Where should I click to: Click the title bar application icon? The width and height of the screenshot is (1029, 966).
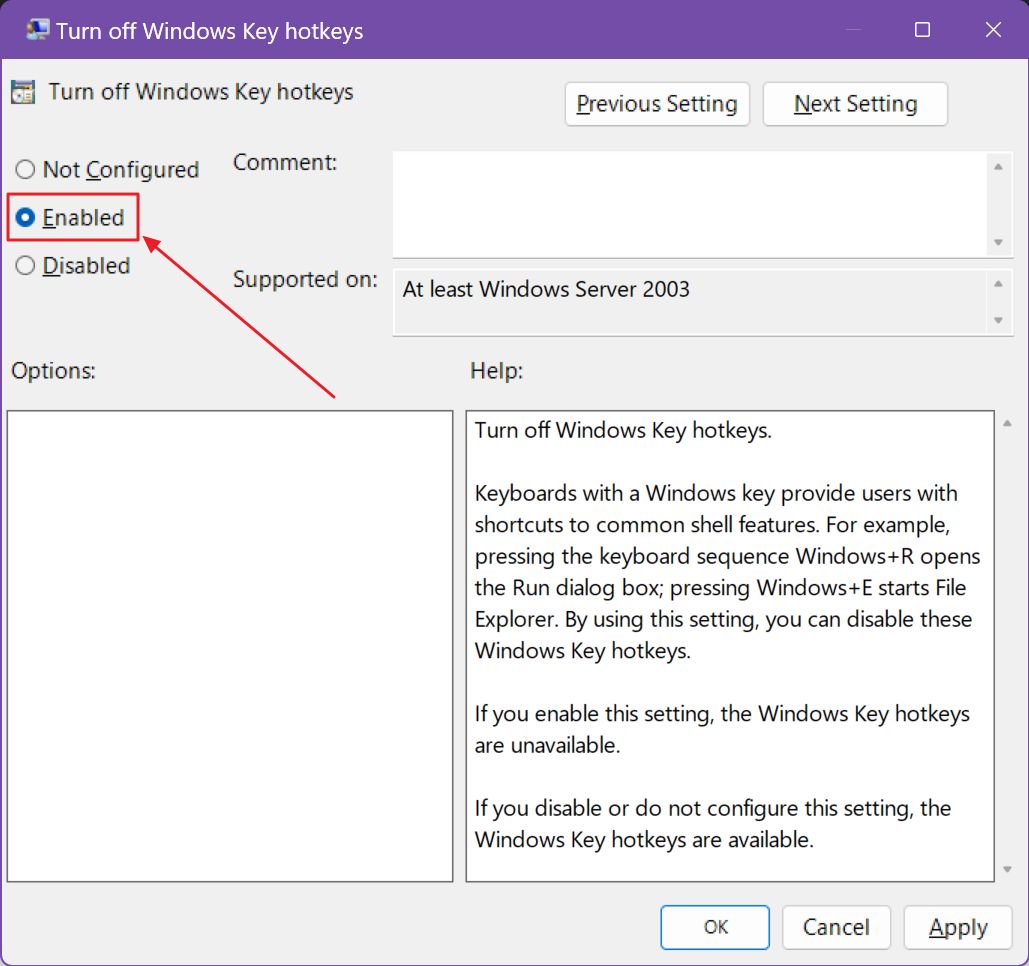pyautogui.click(x=37, y=30)
